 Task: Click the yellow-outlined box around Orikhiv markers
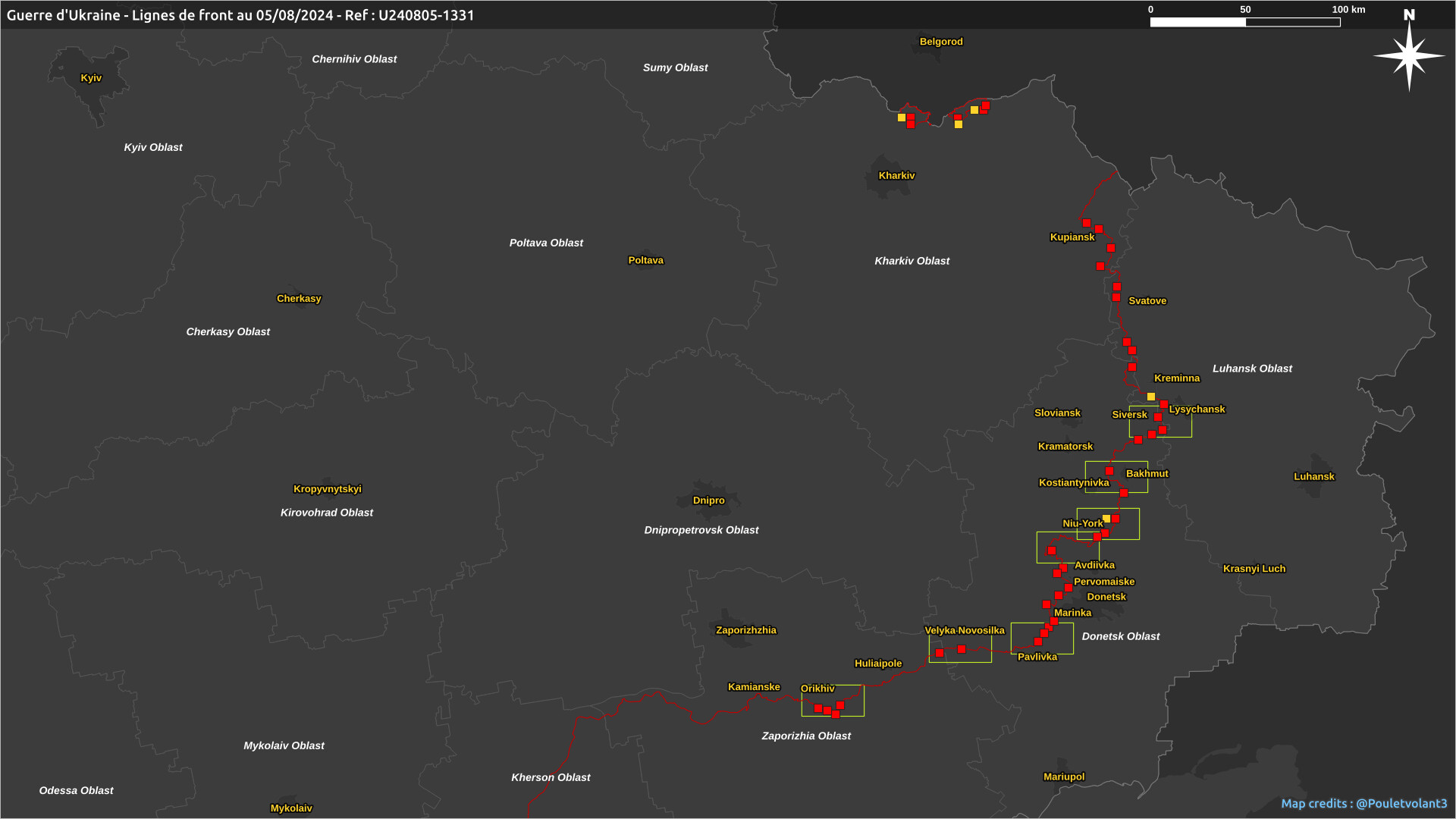(x=833, y=700)
